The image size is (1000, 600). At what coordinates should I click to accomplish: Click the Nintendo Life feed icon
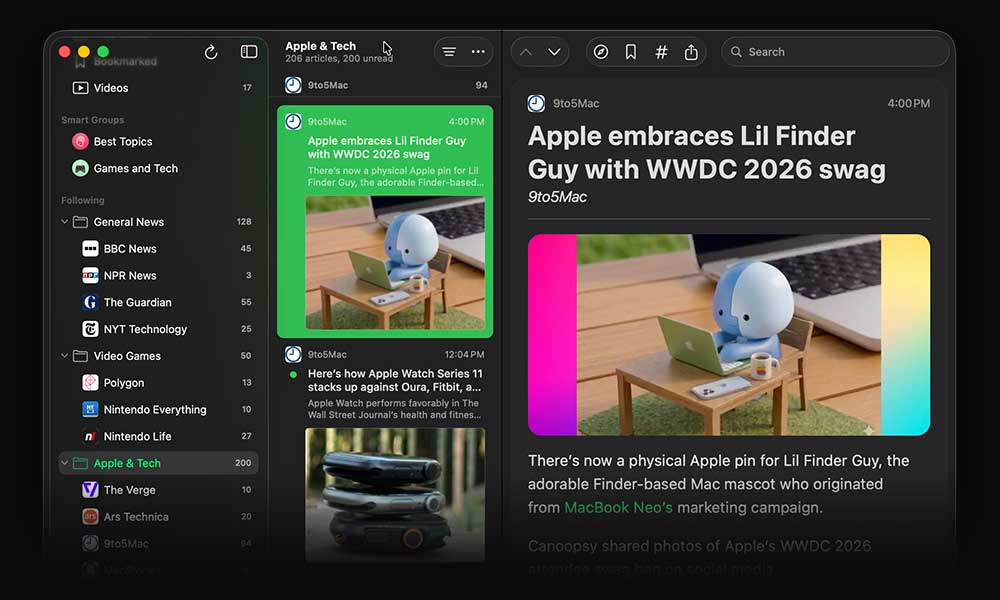coord(91,436)
